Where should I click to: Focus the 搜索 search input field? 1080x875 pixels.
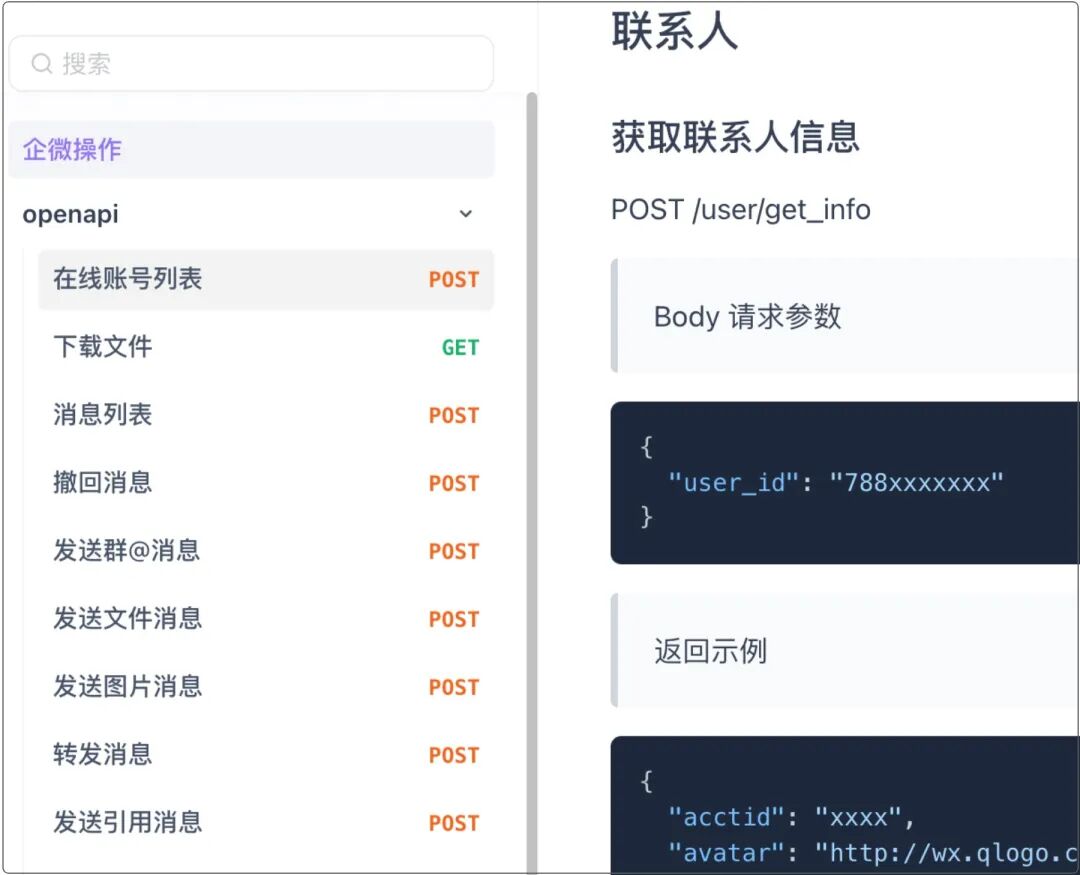coord(251,63)
